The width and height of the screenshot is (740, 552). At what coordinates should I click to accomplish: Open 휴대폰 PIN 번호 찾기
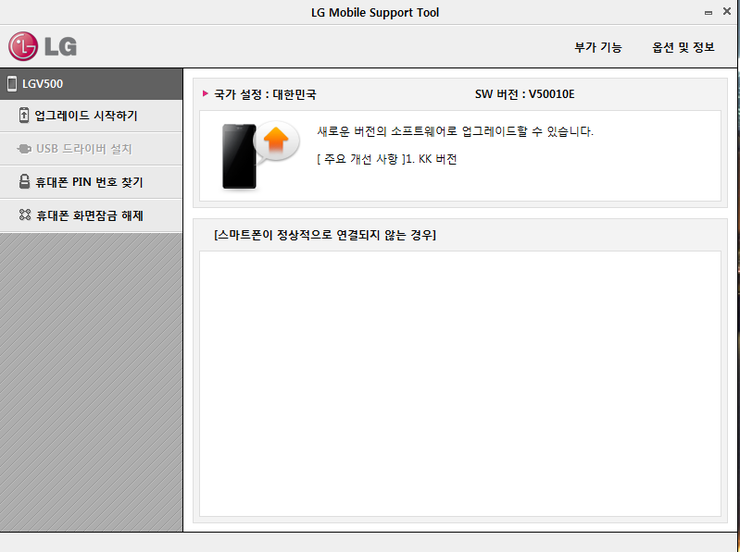point(91,182)
